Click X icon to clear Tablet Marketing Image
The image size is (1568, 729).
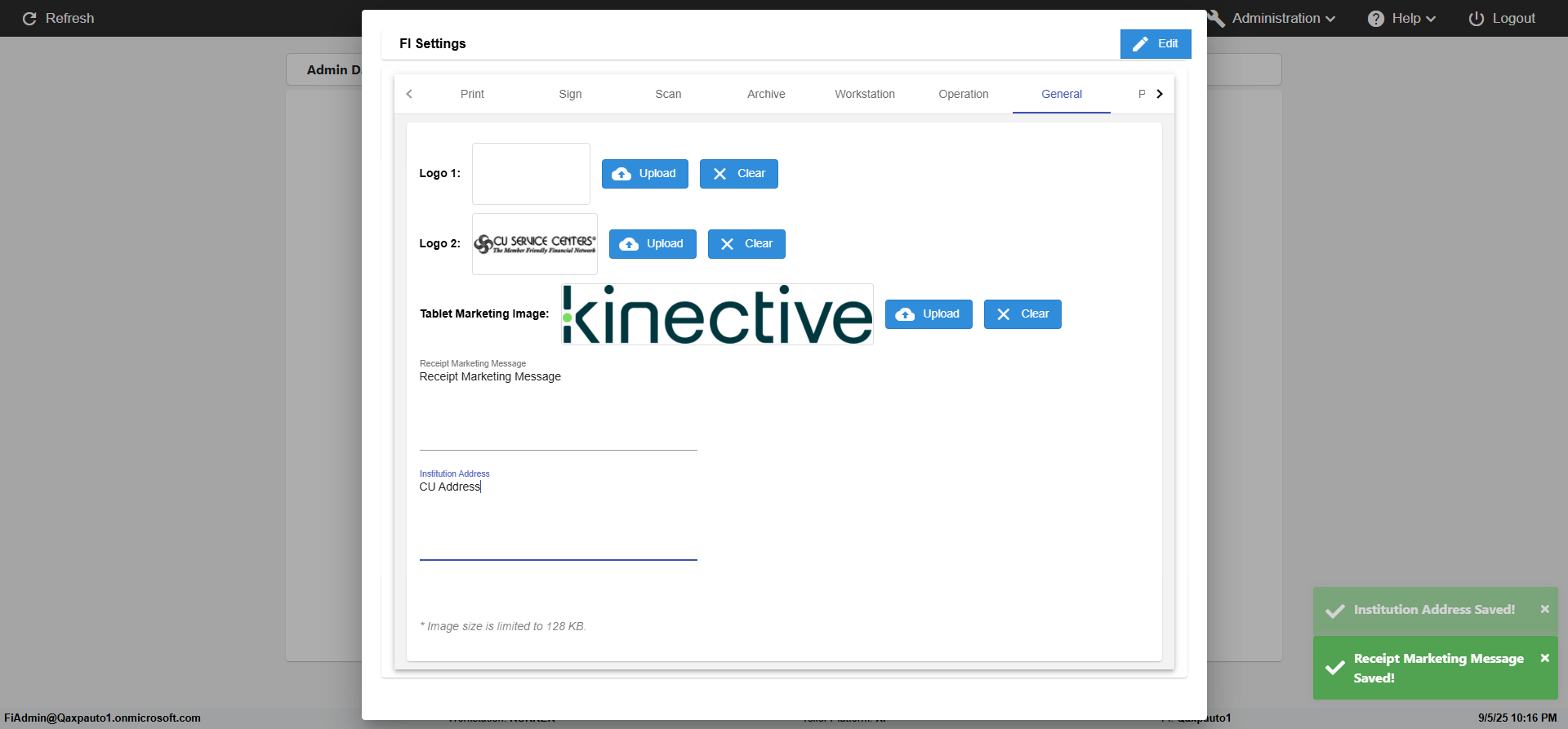pos(1004,314)
